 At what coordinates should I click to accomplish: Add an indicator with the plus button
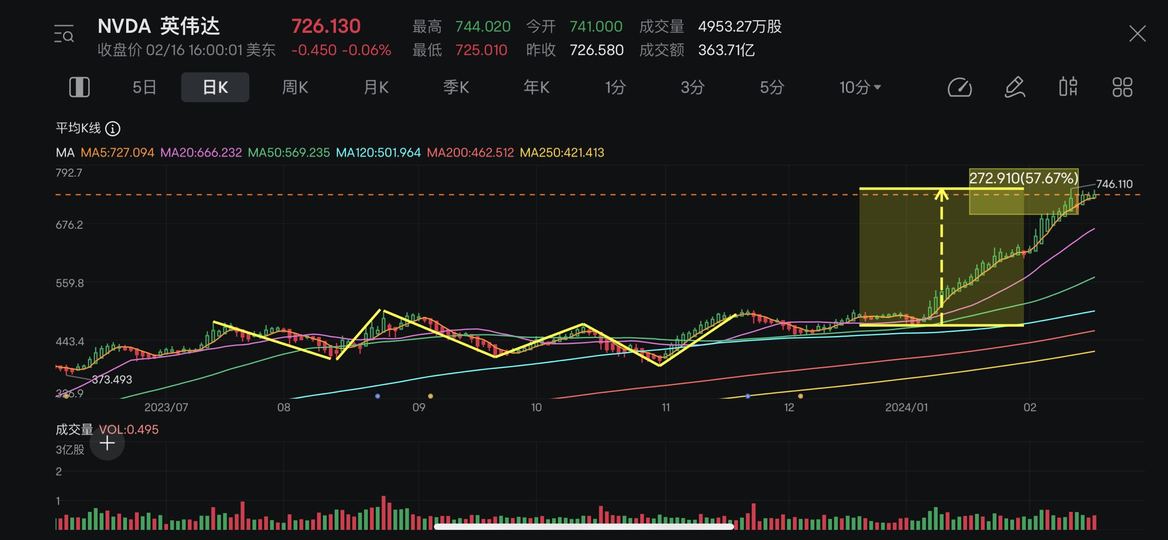[107, 444]
